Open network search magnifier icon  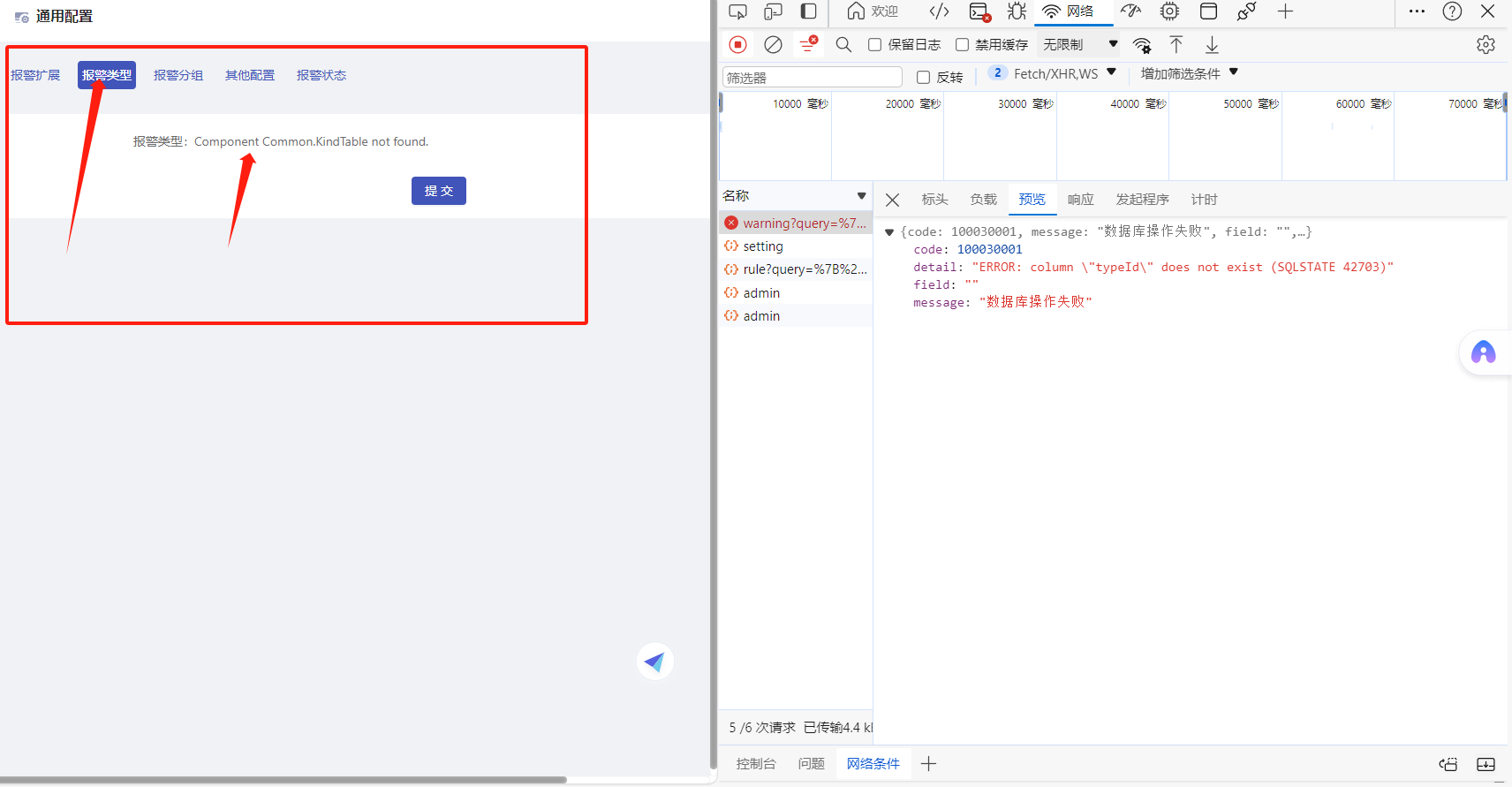click(843, 44)
